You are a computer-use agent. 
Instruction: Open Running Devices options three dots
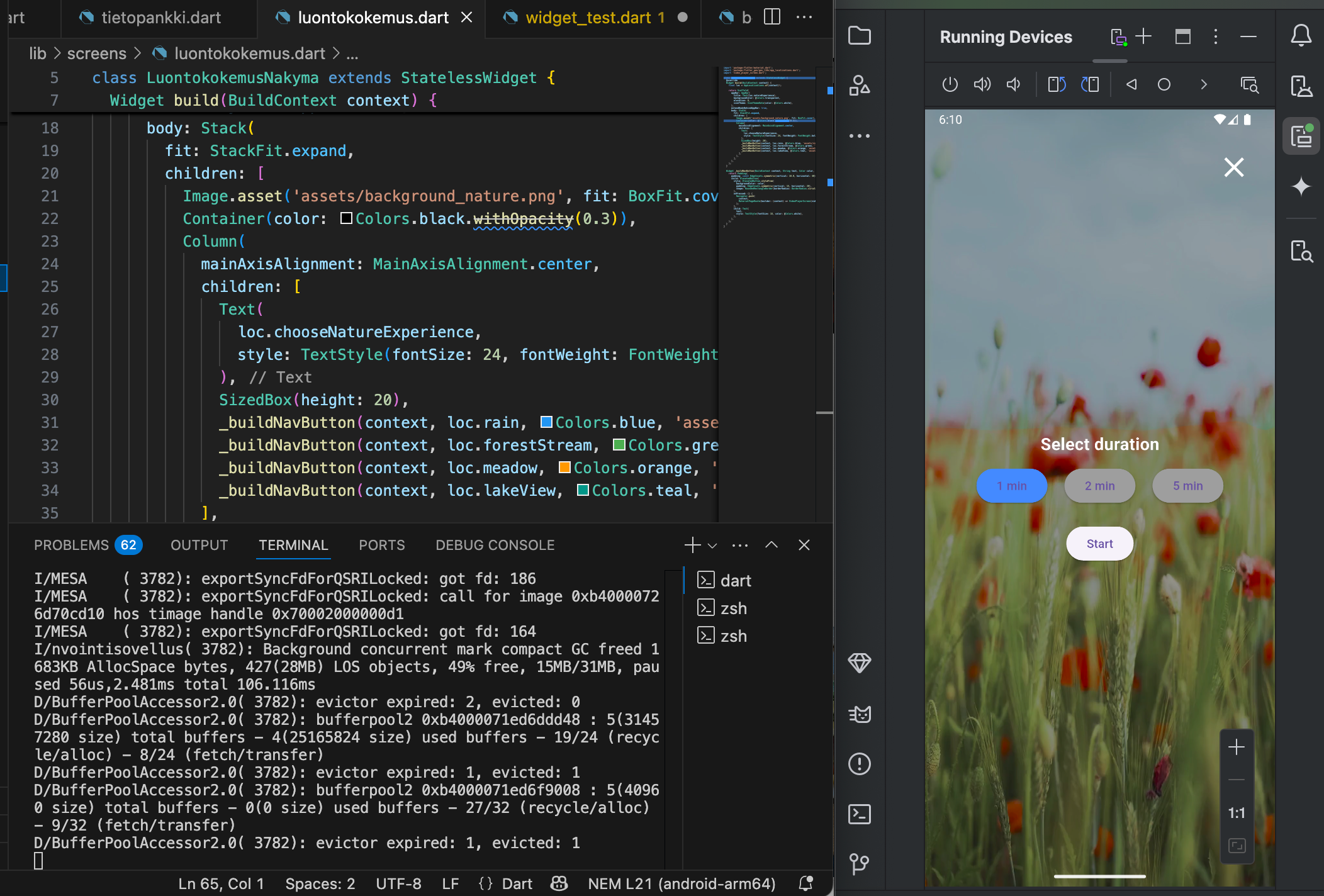pos(1215,37)
